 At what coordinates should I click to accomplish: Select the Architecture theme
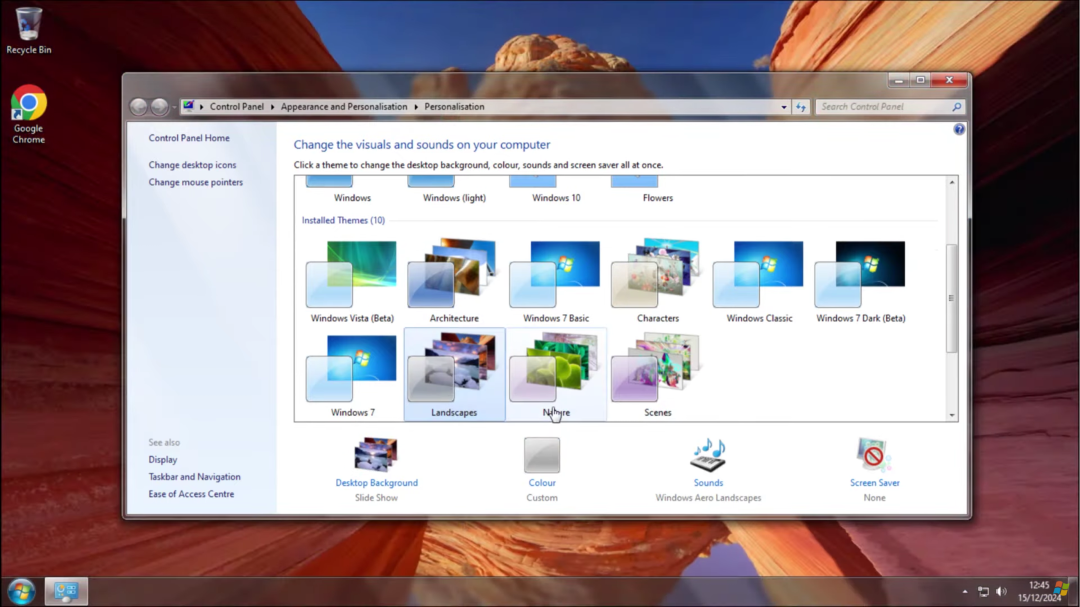pyautogui.click(x=454, y=280)
